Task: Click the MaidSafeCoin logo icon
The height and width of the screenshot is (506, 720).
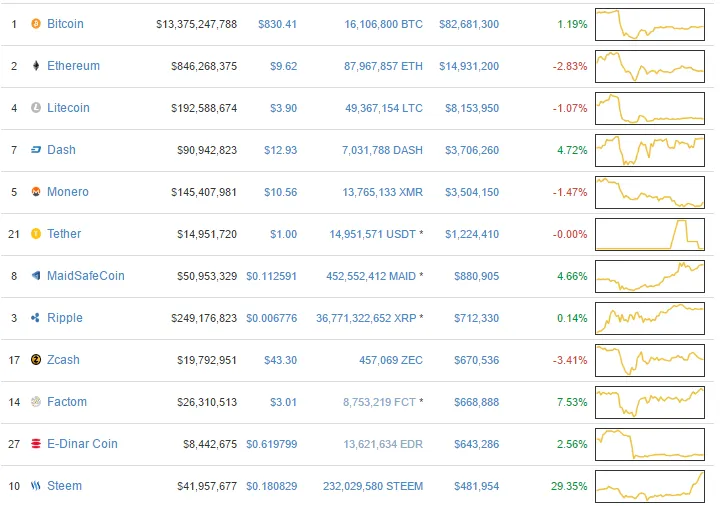Action: 36,275
